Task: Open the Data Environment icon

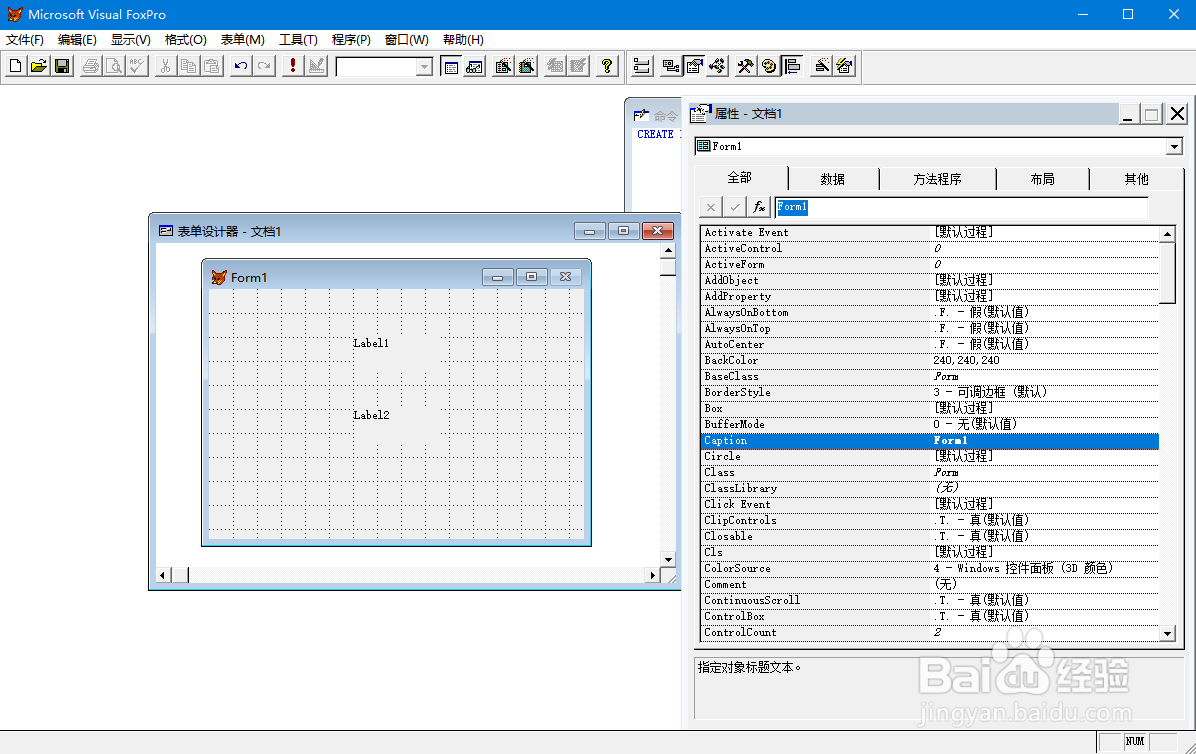Action: 671,66
